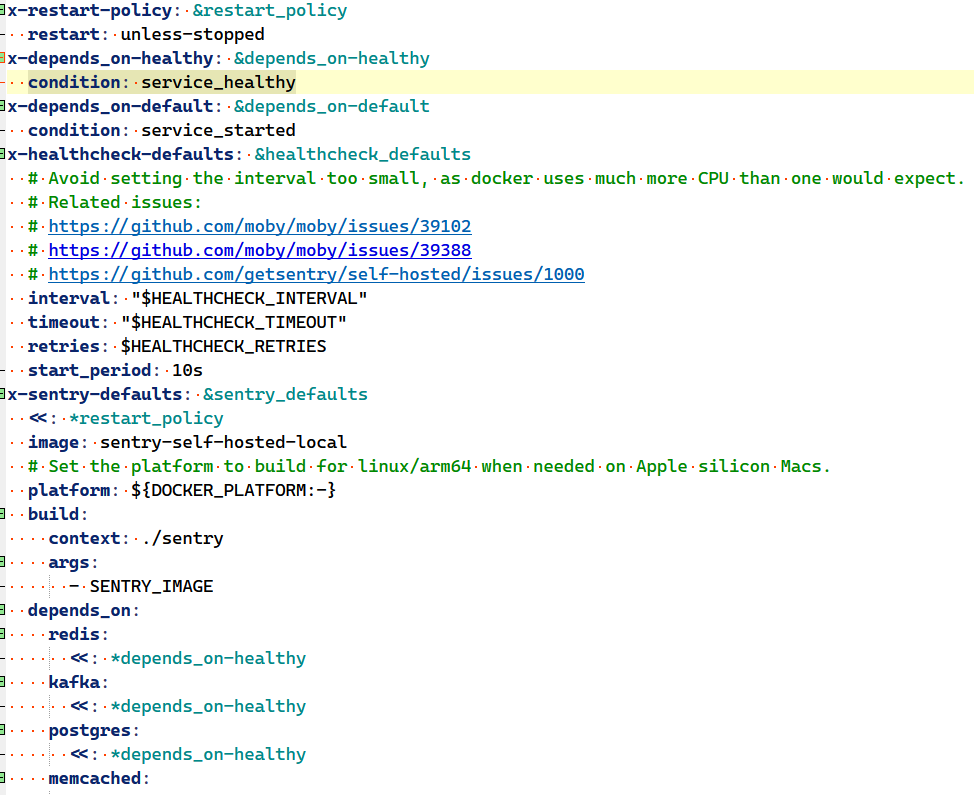Place cursor on the $HEALTHCHECK_INTERVAL string
This screenshot has height=795, width=974.
click(x=249, y=298)
